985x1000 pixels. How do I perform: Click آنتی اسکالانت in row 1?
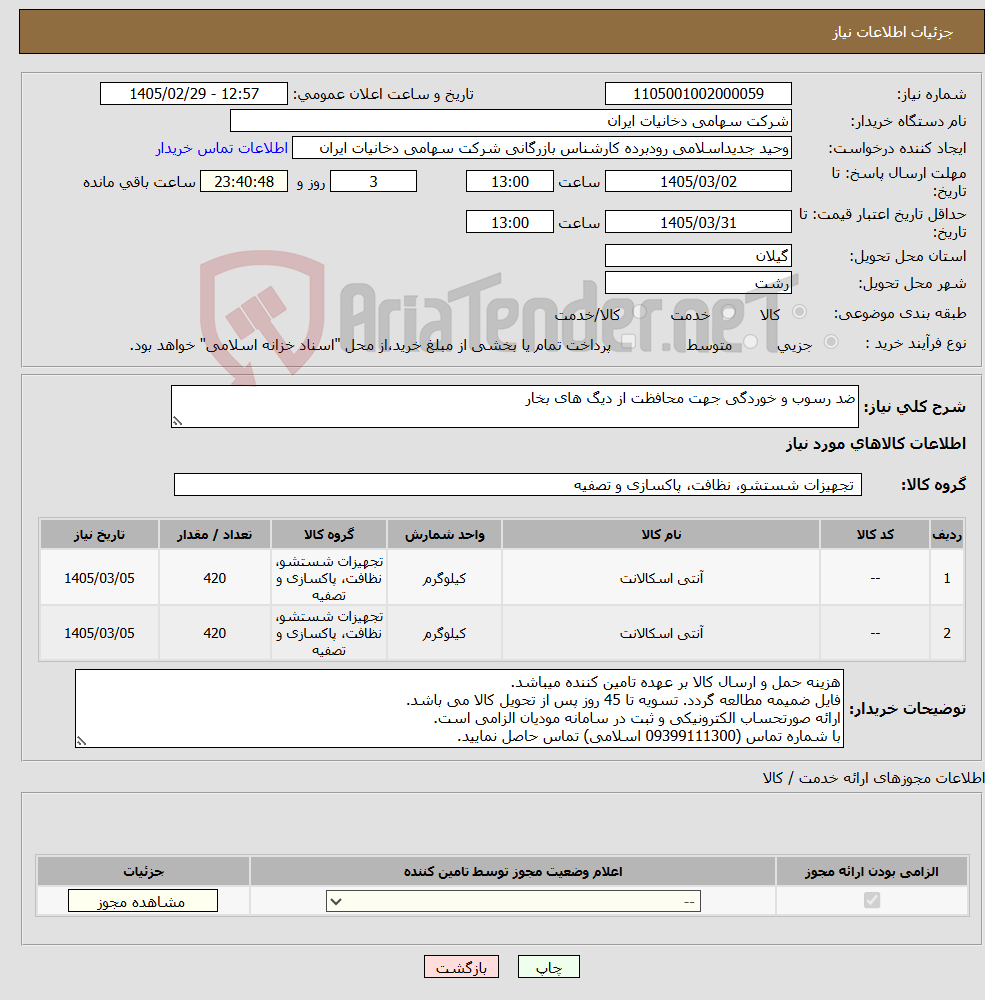click(661, 578)
